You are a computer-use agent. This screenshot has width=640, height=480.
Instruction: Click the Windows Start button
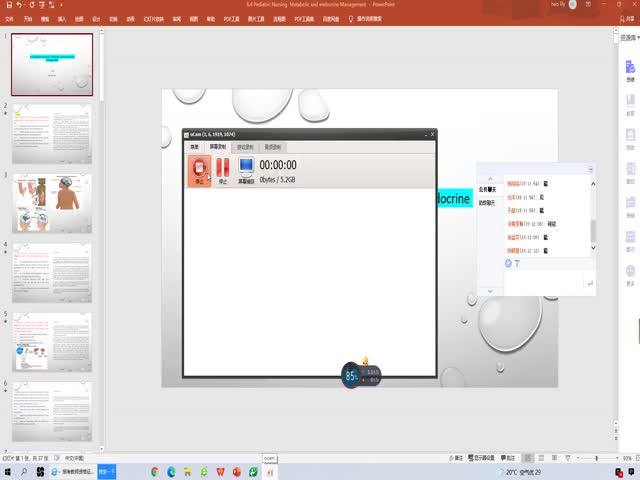8,470
